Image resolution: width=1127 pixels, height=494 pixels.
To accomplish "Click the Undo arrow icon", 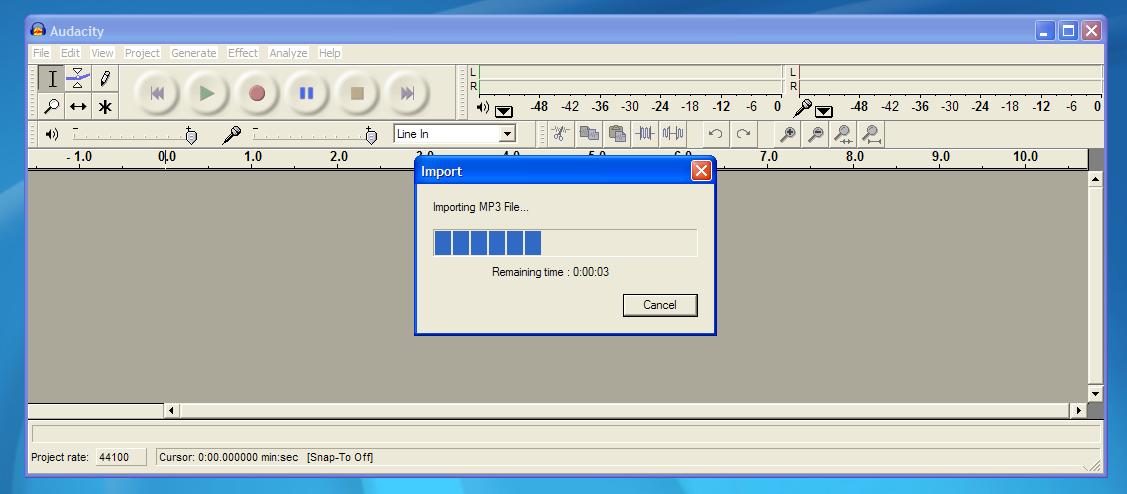I will 715,134.
